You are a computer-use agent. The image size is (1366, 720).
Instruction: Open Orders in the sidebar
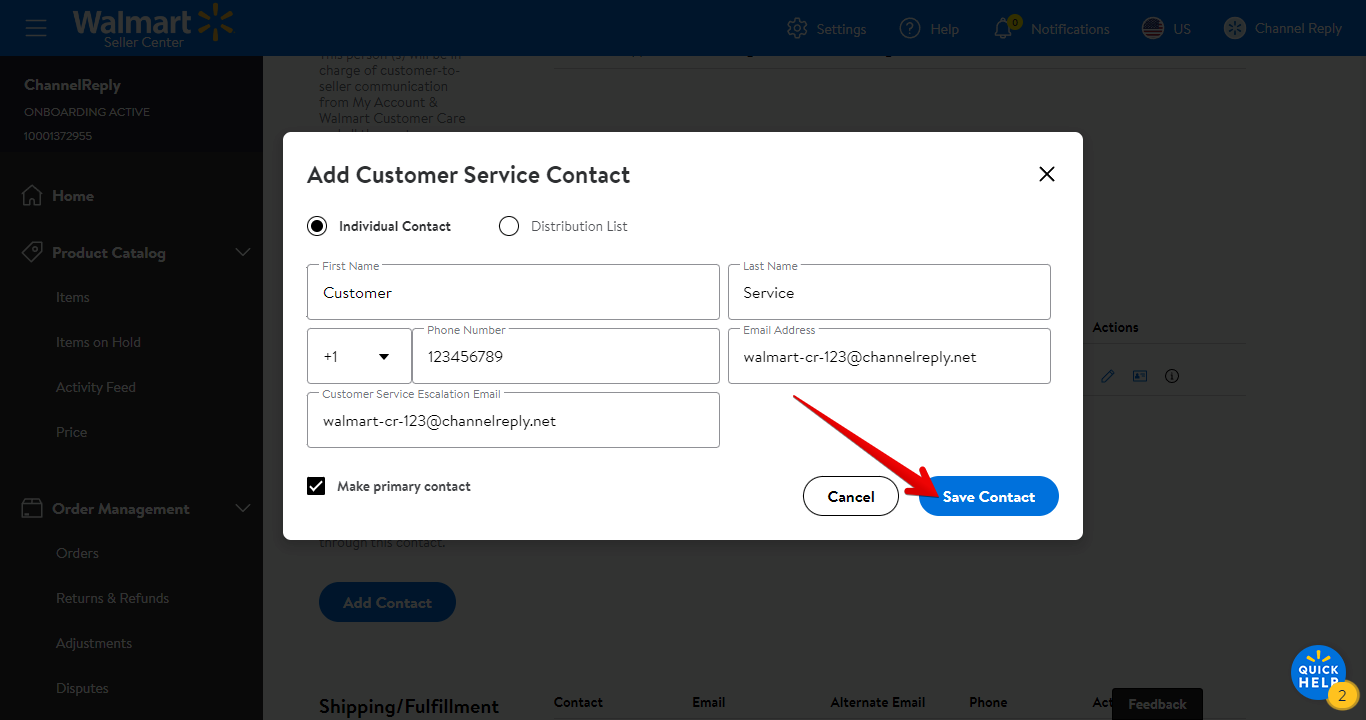point(78,553)
